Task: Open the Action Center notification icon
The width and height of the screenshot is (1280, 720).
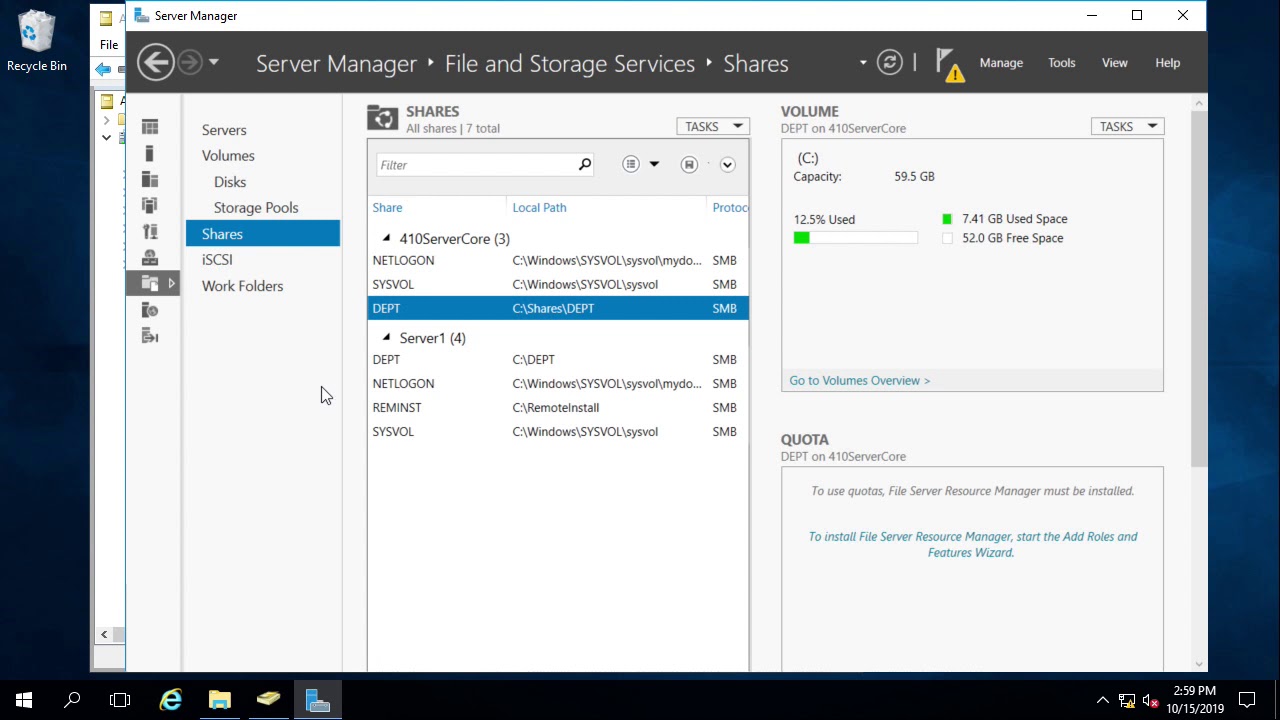Action: tap(1247, 700)
